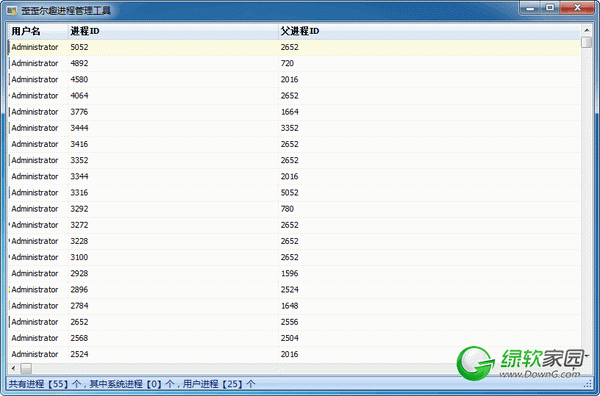Close the process manager window
This screenshot has height=396, width=600.
[577, 8]
